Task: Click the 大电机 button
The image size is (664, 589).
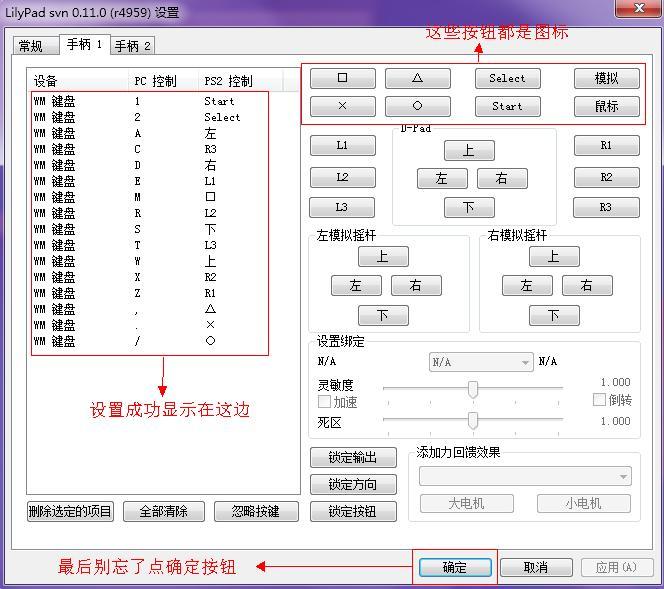Action: (x=467, y=503)
